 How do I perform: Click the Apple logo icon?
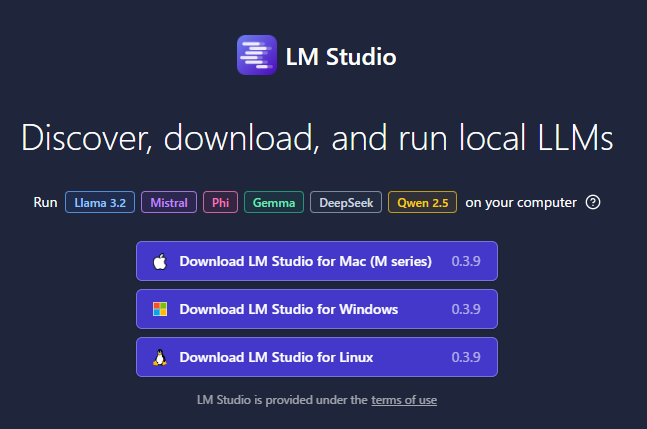tap(160, 261)
